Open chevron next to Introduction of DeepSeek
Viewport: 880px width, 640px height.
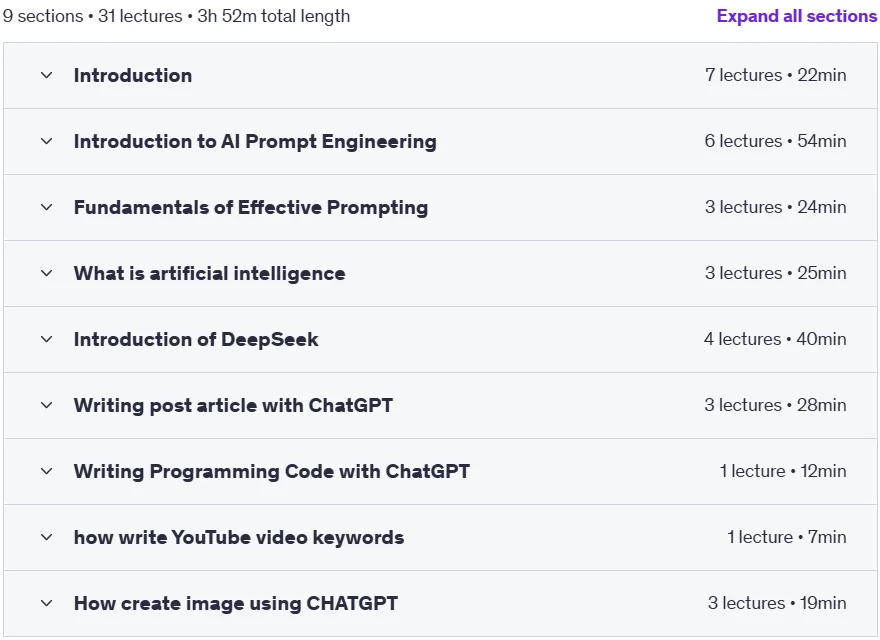coord(47,339)
